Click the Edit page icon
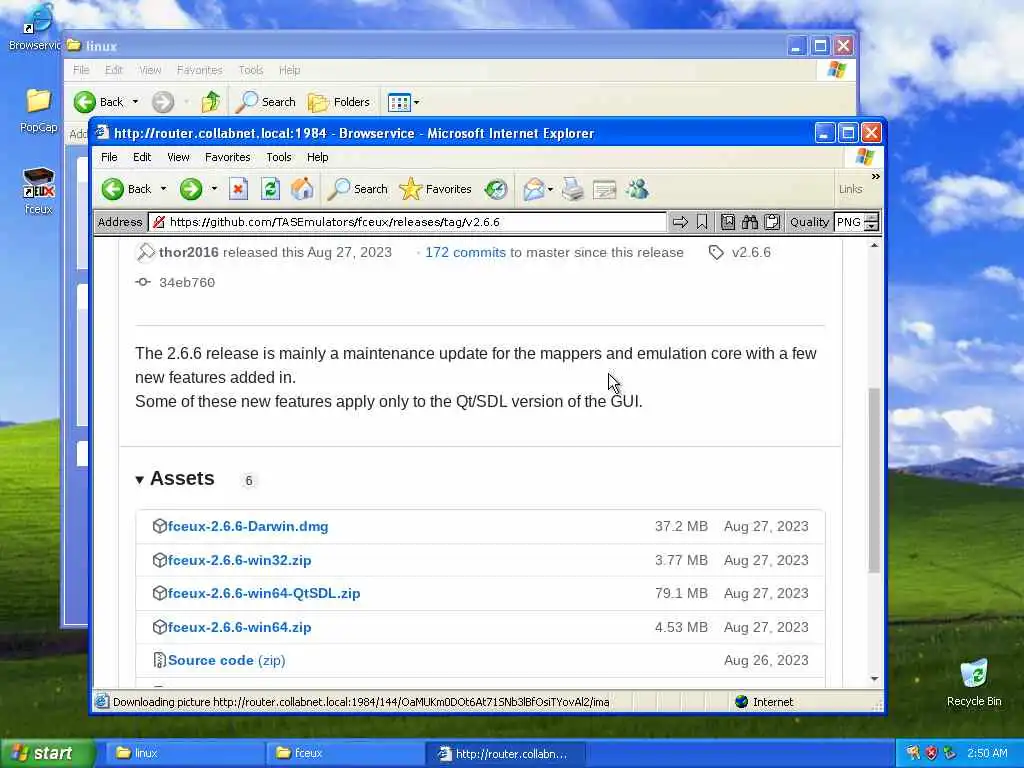 click(604, 190)
